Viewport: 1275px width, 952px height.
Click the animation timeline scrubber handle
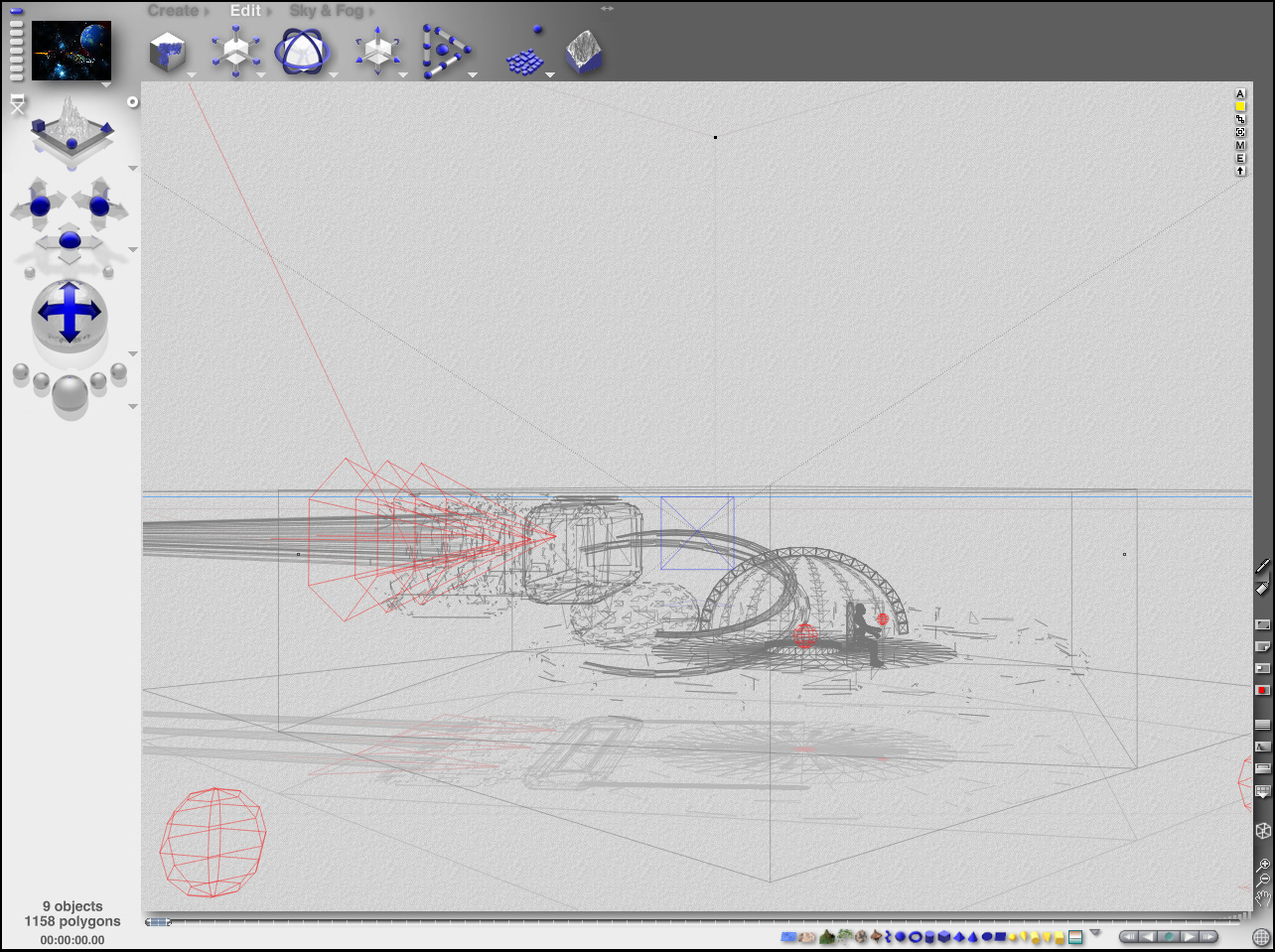pos(158,922)
